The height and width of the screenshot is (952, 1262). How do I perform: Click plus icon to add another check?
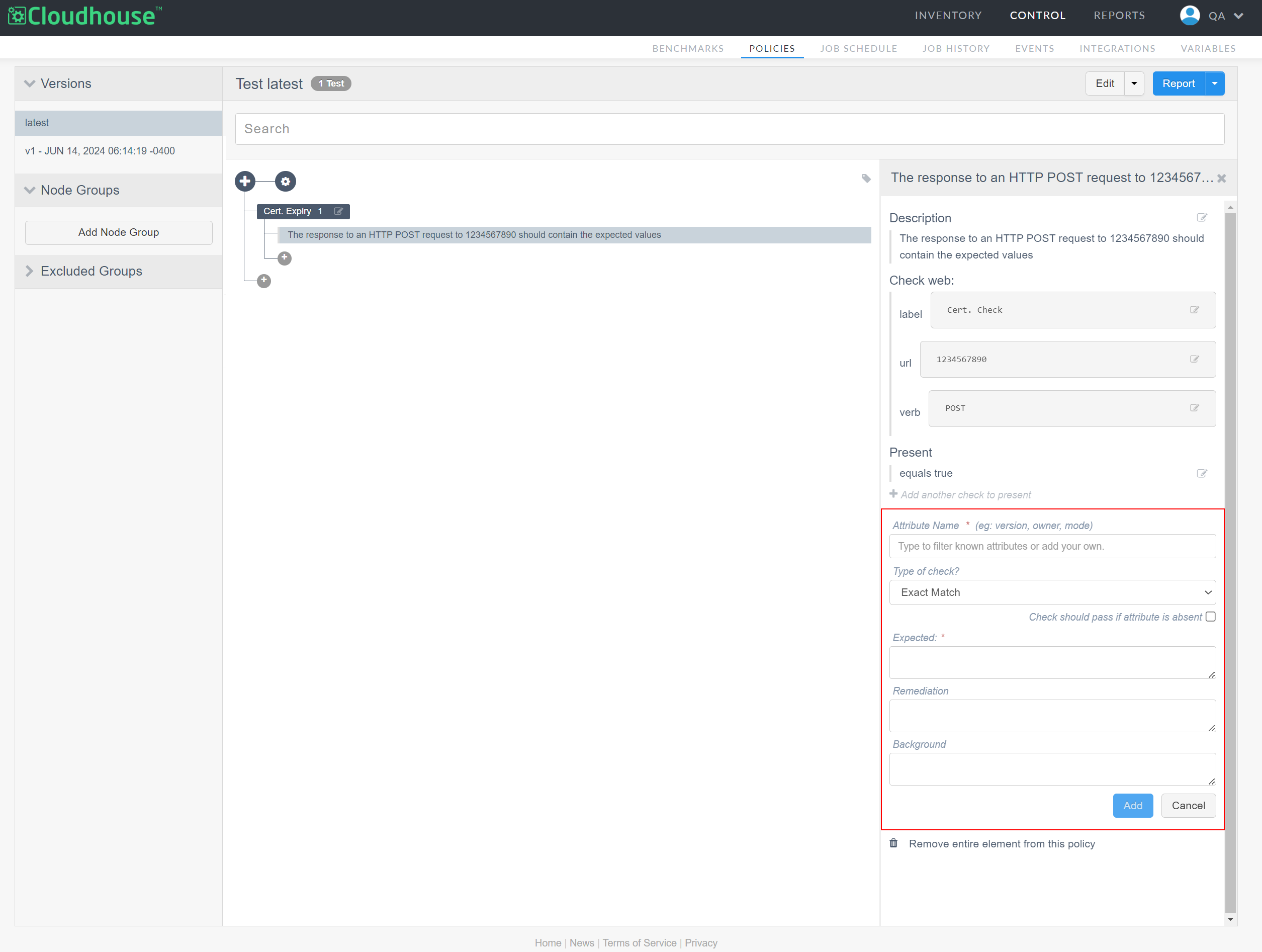coord(893,494)
